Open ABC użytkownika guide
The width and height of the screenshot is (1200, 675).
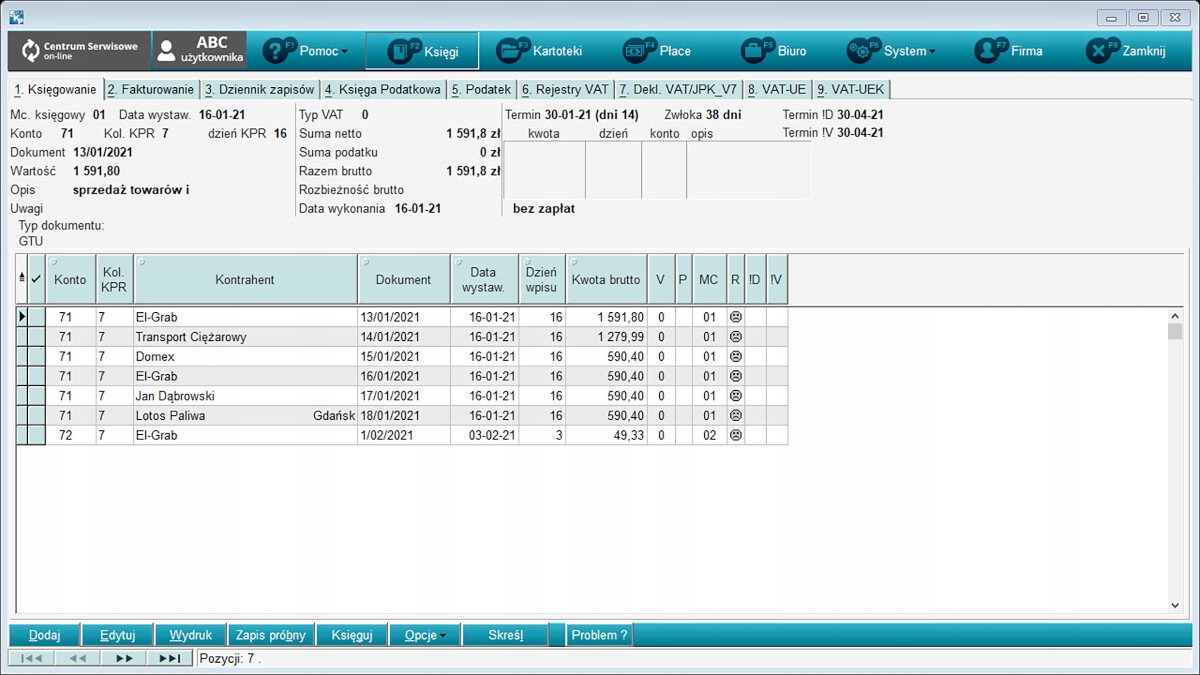(200, 51)
